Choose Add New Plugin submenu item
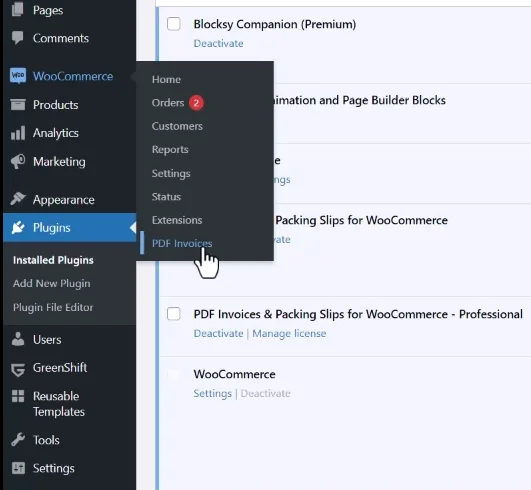Screen dimensions: 531x490 51,283
